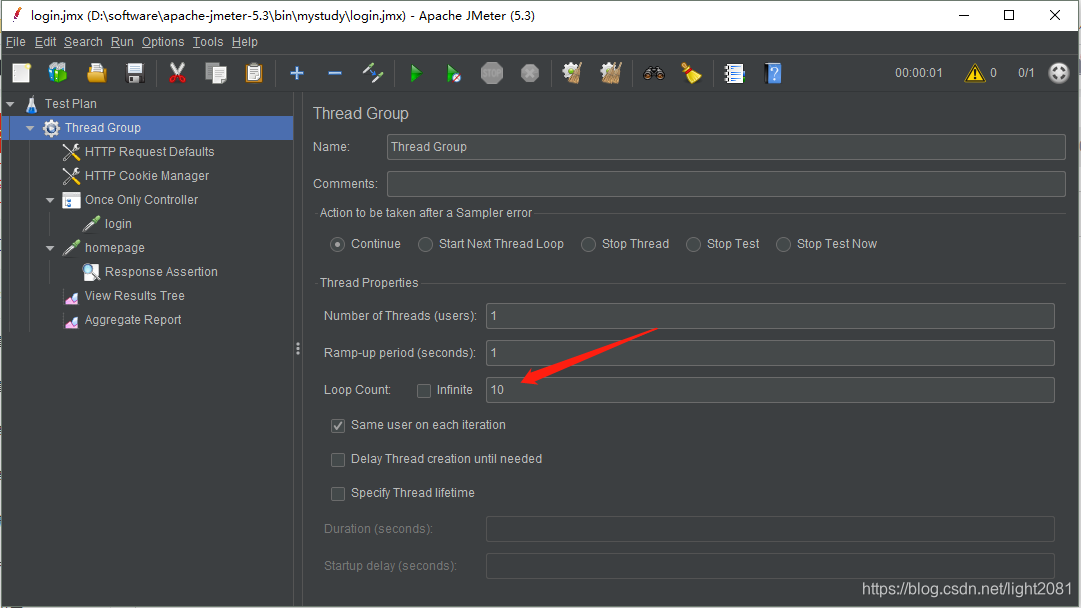
Task: Click the Clear results icon
Action: [572, 73]
